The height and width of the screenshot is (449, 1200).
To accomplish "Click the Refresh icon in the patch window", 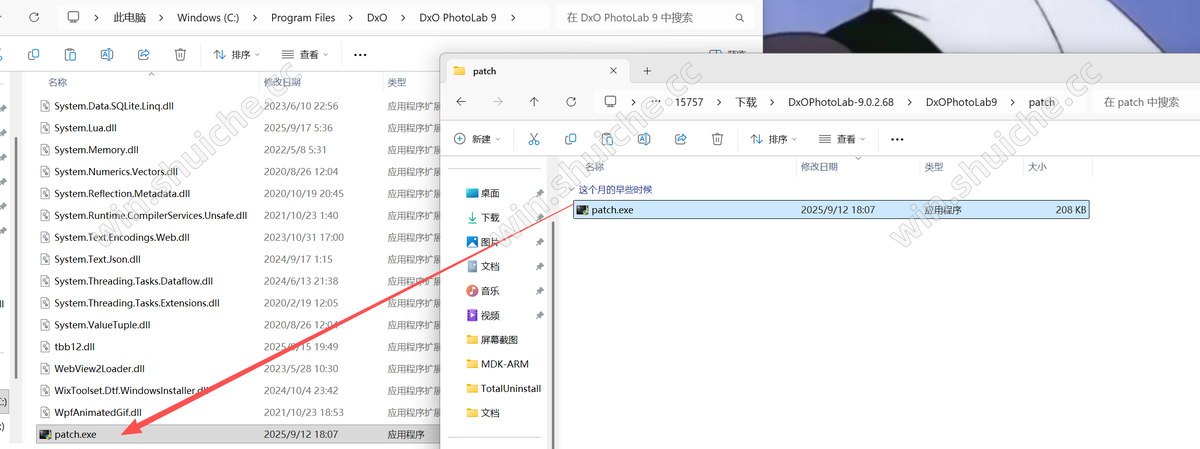I will [x=571, y=102].
